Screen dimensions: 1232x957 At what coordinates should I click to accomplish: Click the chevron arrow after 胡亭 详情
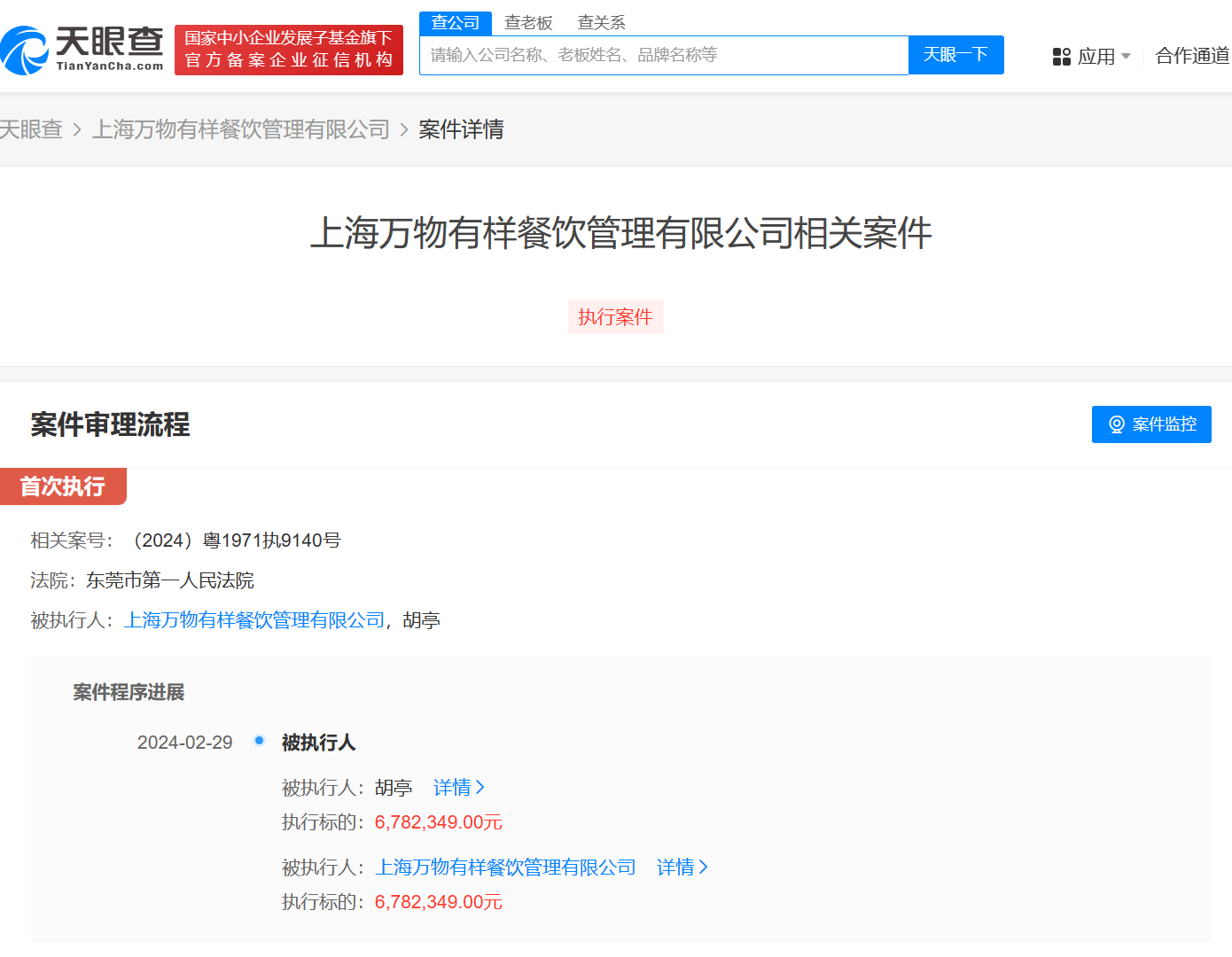481,787
